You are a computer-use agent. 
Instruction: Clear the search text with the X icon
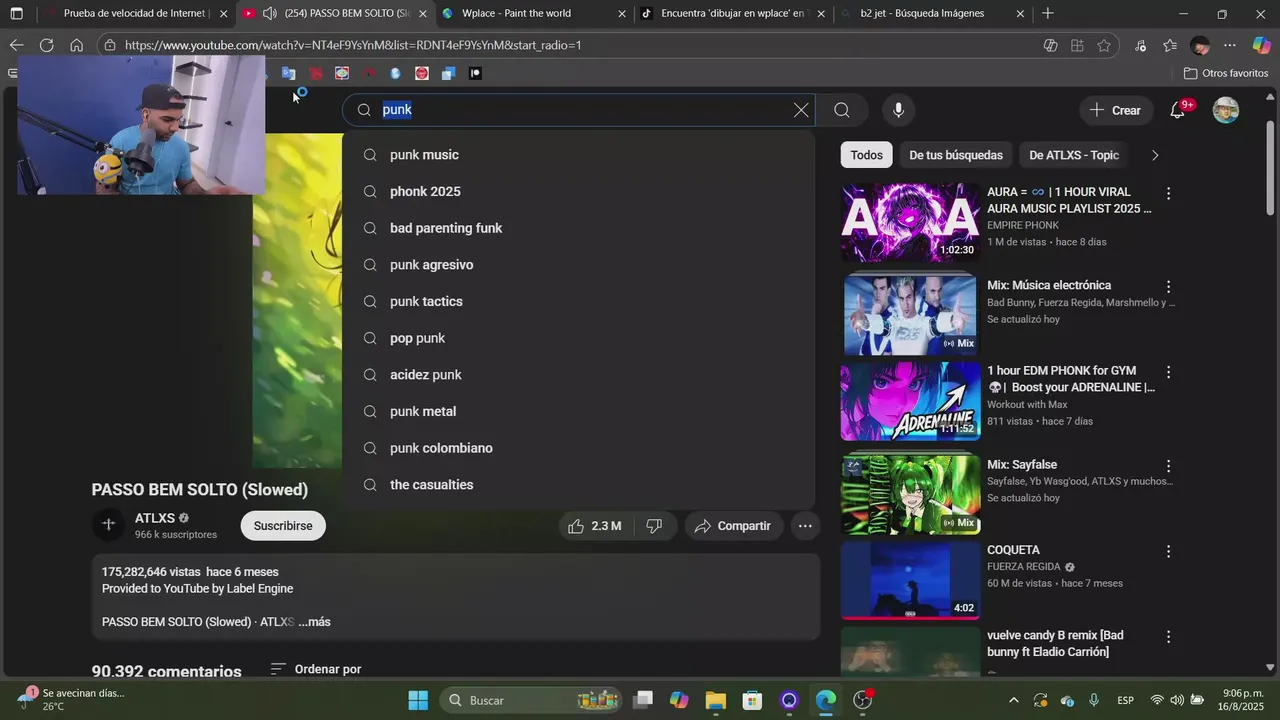801,110
